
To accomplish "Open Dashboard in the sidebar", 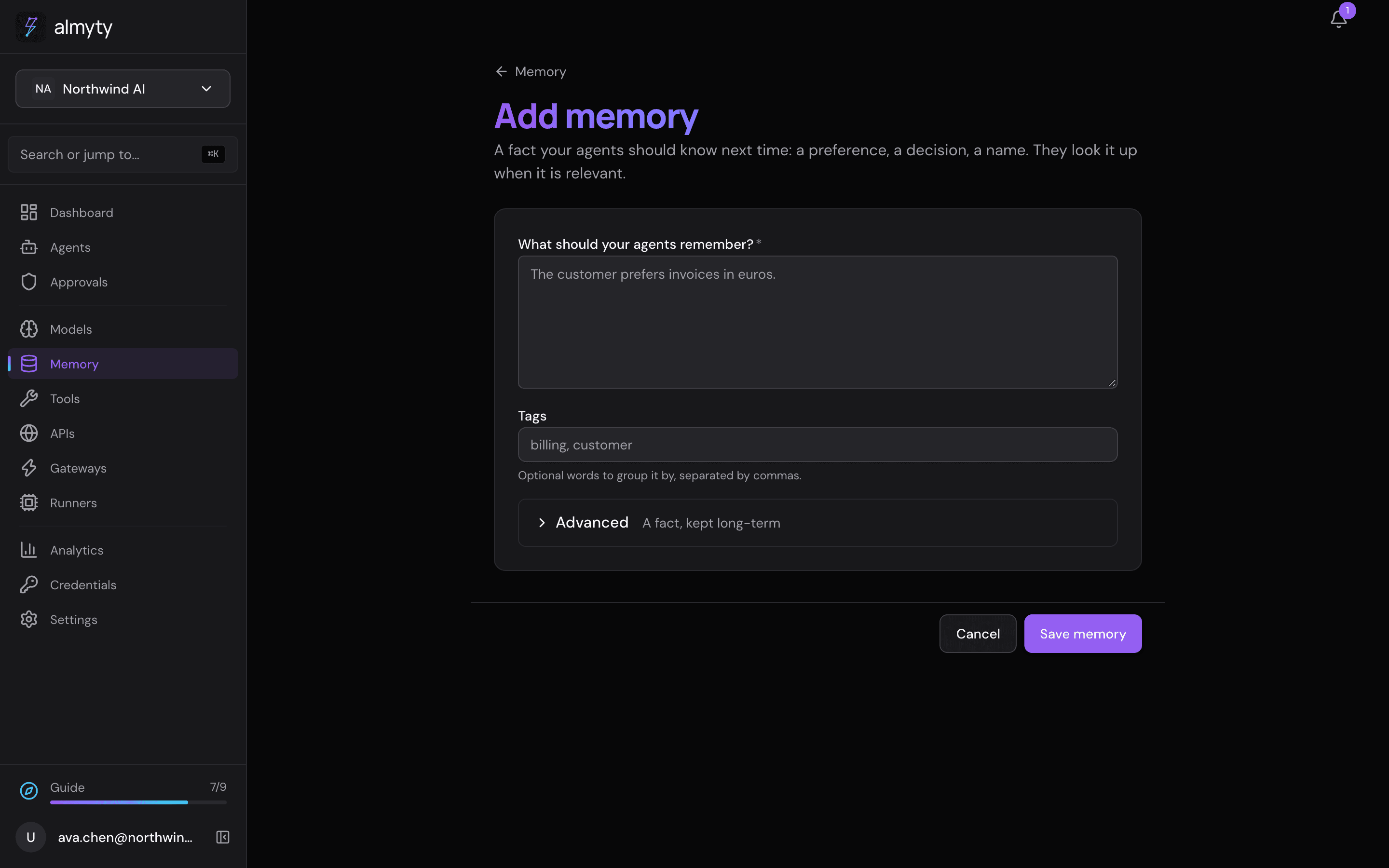I will click(x=123, y=212).
